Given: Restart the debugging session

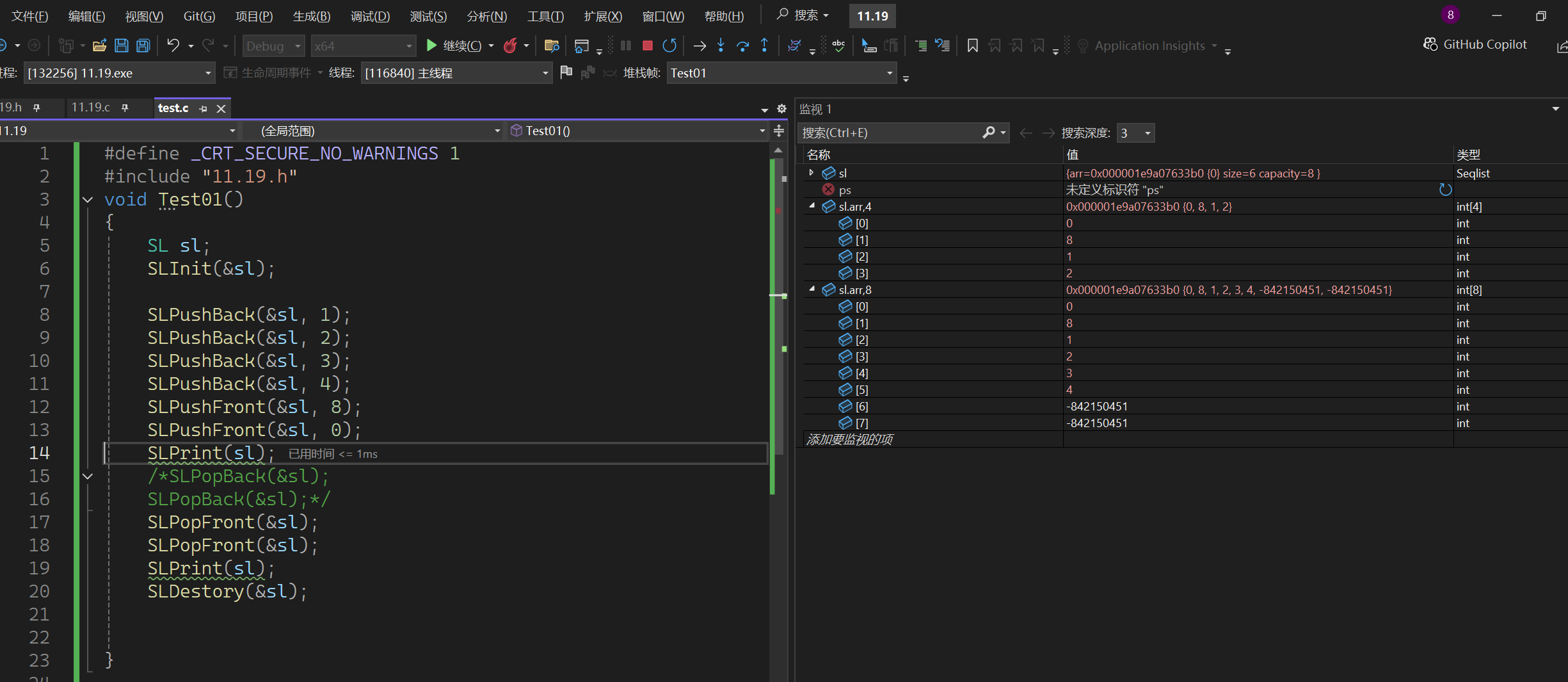Looking at the screenshot, I should [x=669, y=45].
